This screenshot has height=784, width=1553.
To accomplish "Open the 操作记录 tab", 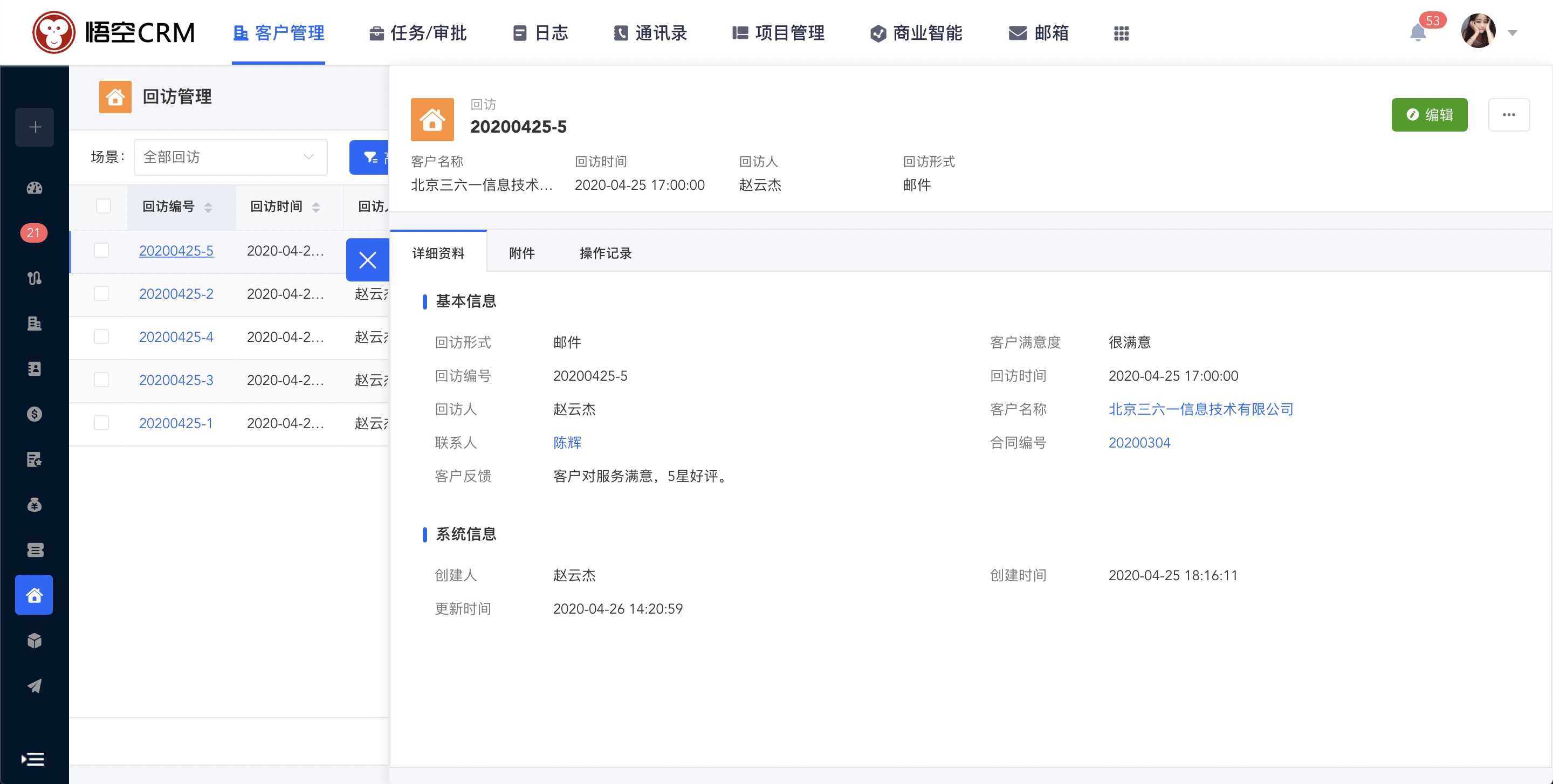I will point(605,253).
